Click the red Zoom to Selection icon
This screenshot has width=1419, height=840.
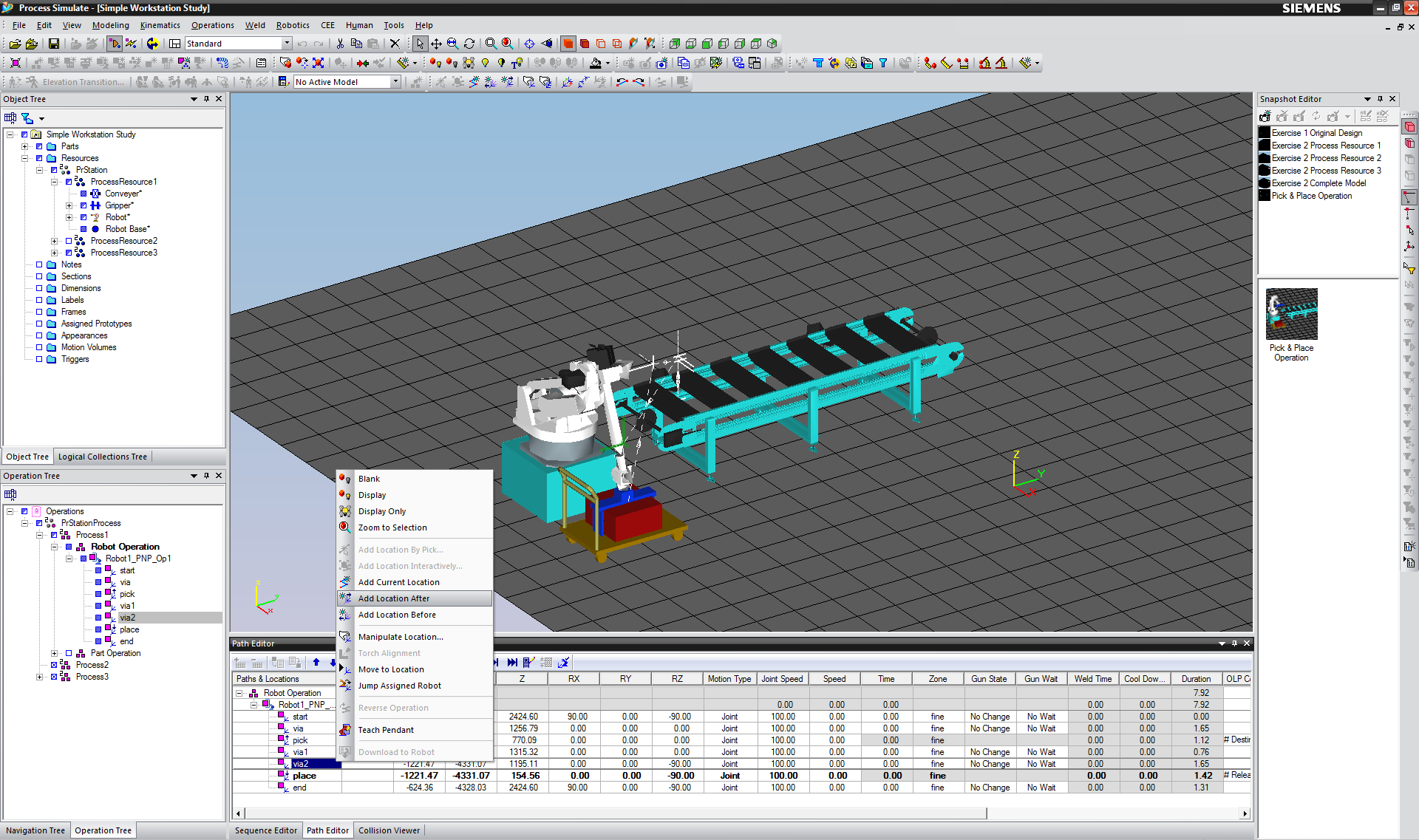point(507,44)
